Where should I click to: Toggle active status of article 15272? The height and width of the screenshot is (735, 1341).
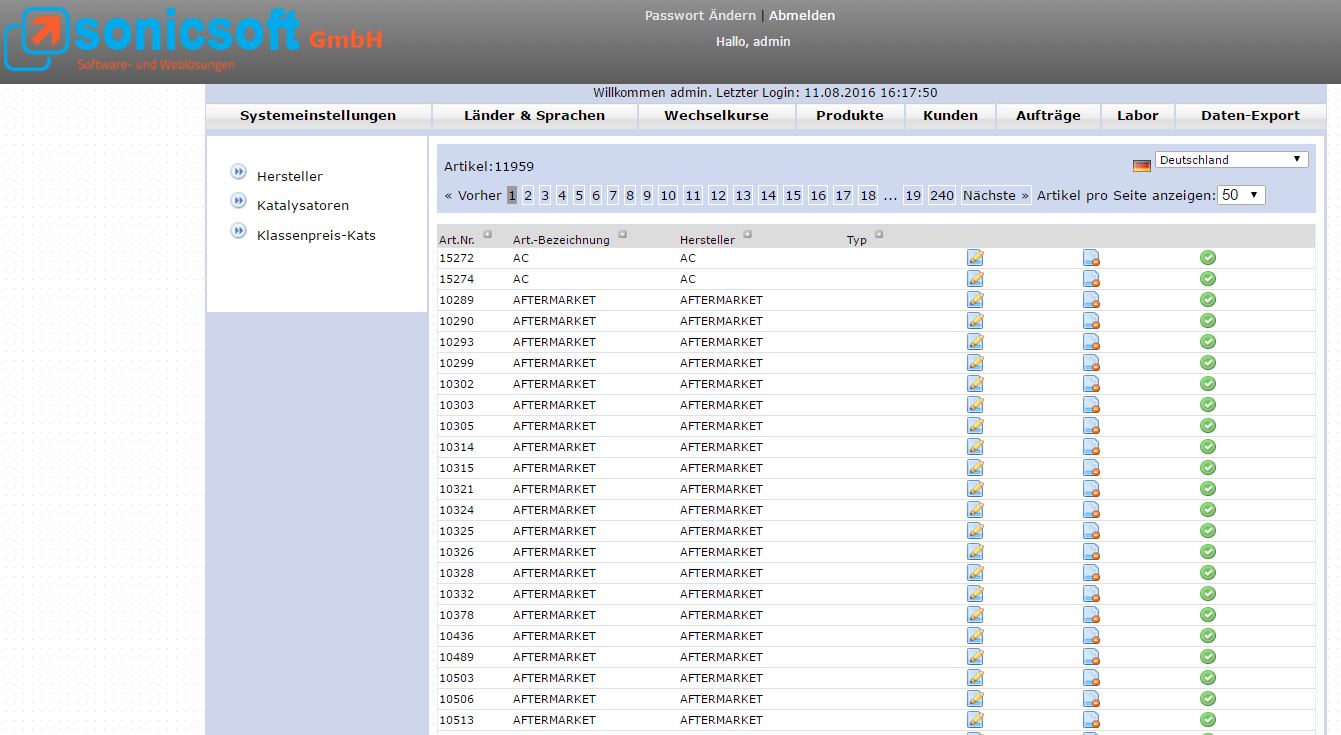click(x=1208, y=258)
